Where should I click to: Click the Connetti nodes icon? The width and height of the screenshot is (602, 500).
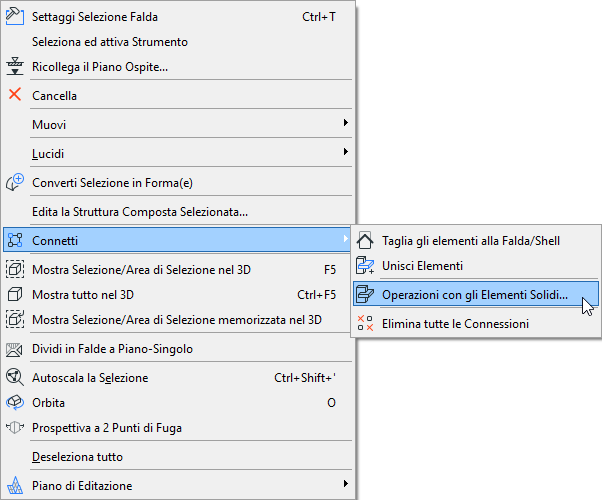pos(15,241)
